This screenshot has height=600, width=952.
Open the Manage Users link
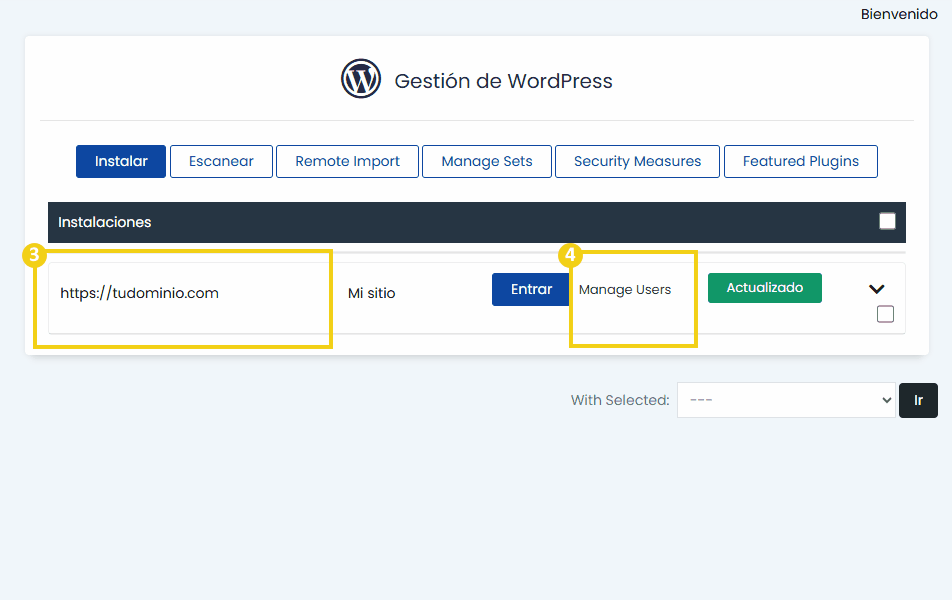tap(625, 290)
